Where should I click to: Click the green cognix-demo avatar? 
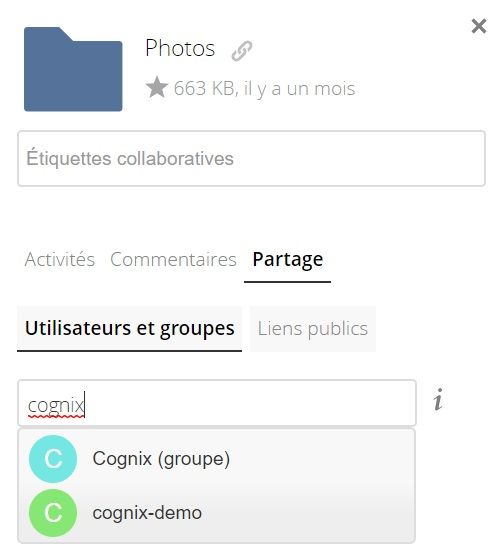(x=53, y=513)
